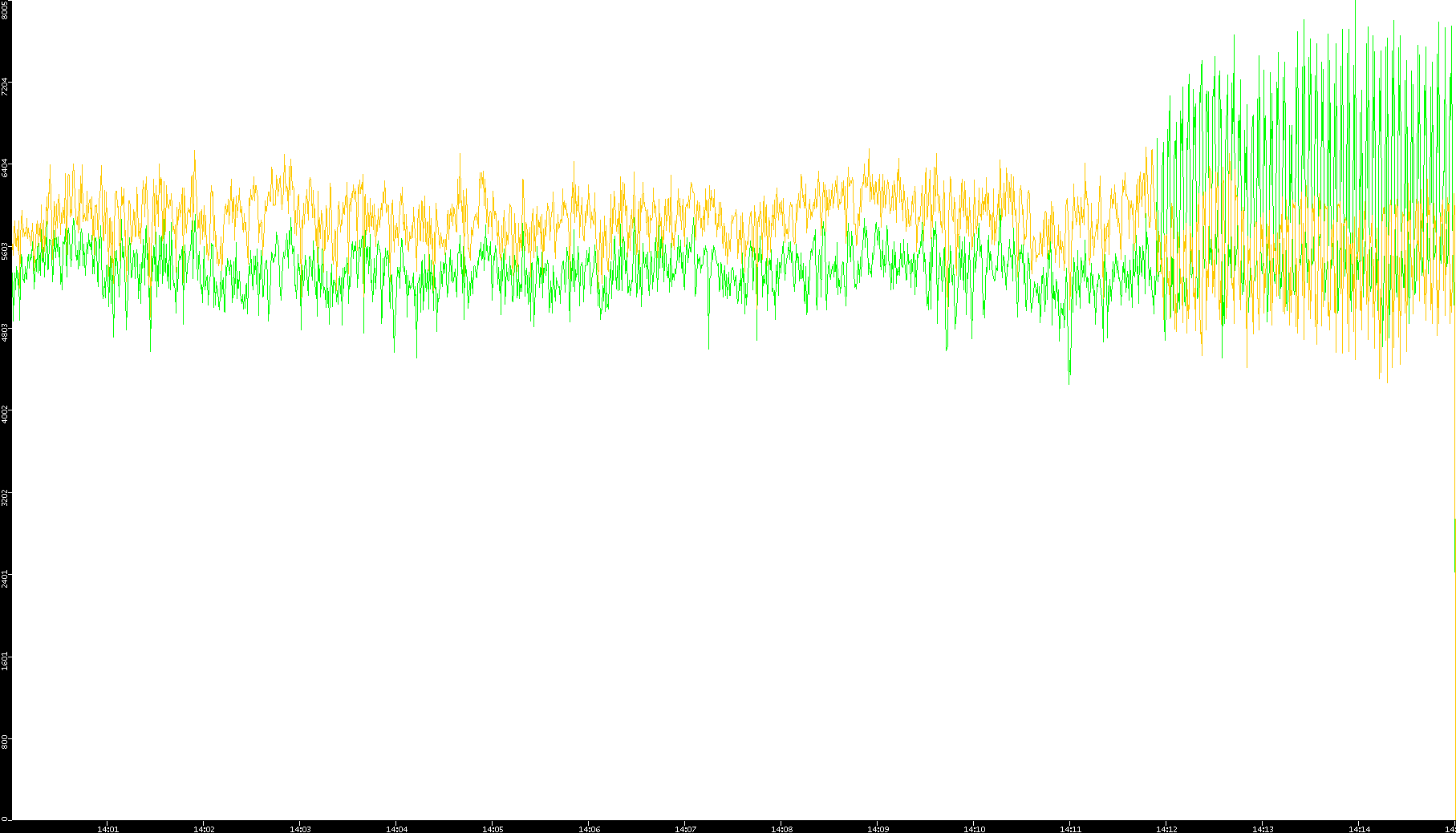Click the 14:01 time axis label

pyautogui.click(x=107, y=829)
